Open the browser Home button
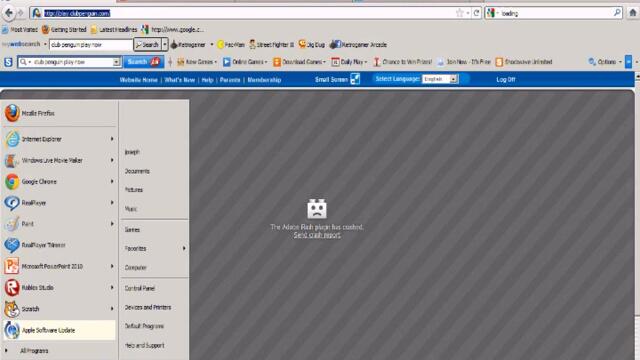This screenshot has width=640, height=360. click(632, 13)
